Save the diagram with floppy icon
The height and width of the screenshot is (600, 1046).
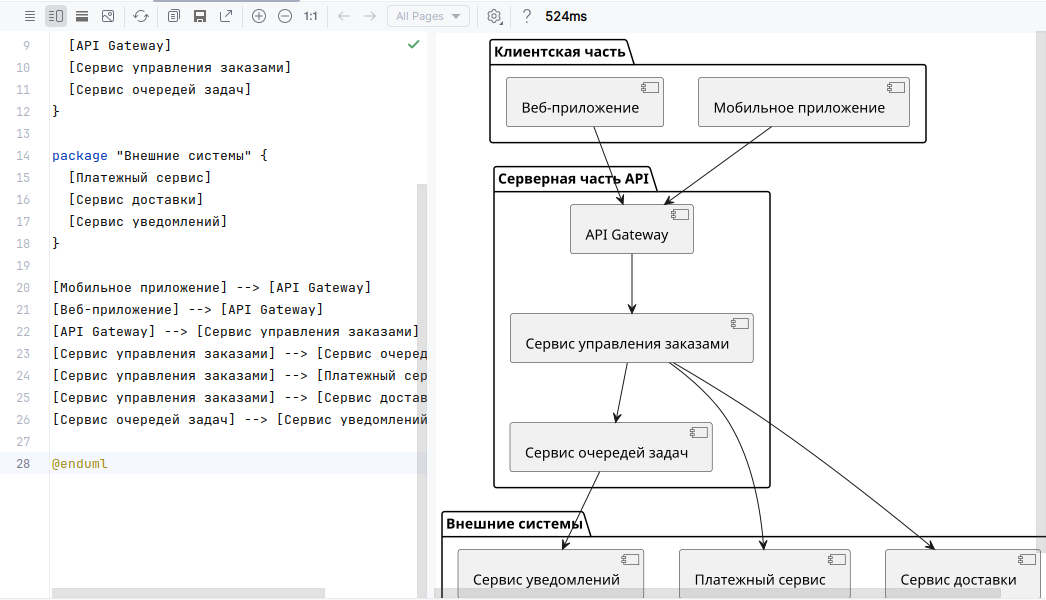[200, 16]
